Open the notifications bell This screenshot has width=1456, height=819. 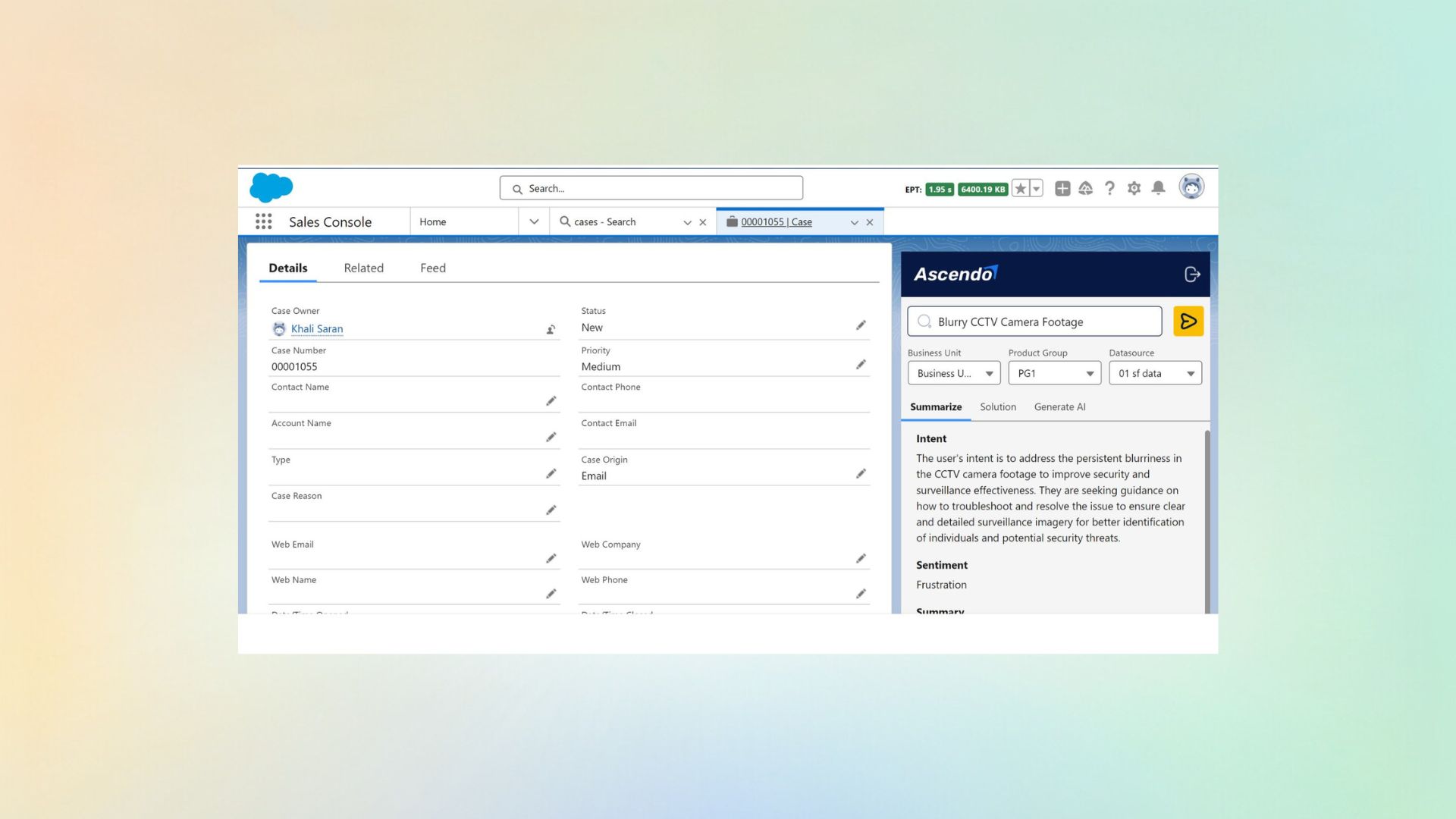tap(1158, 188)
